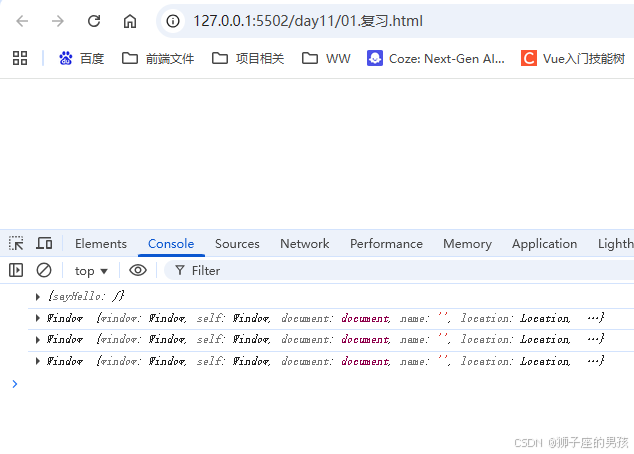Expand the first Window object entry
The height and width of the screenshot is (454, 634).
point(38,318)
